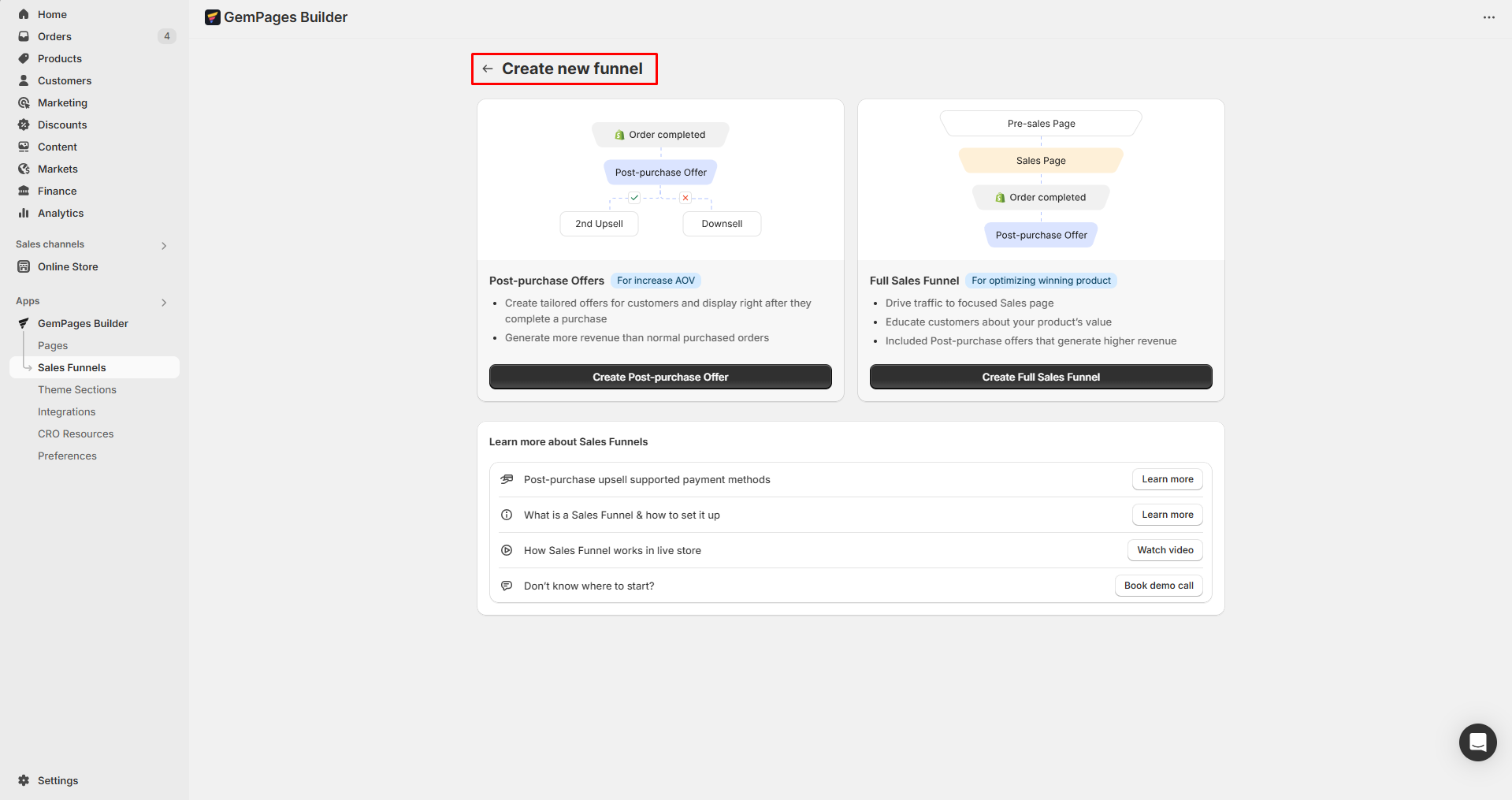Click the GemPages Builder app icon in sidebar

point(24,323)
